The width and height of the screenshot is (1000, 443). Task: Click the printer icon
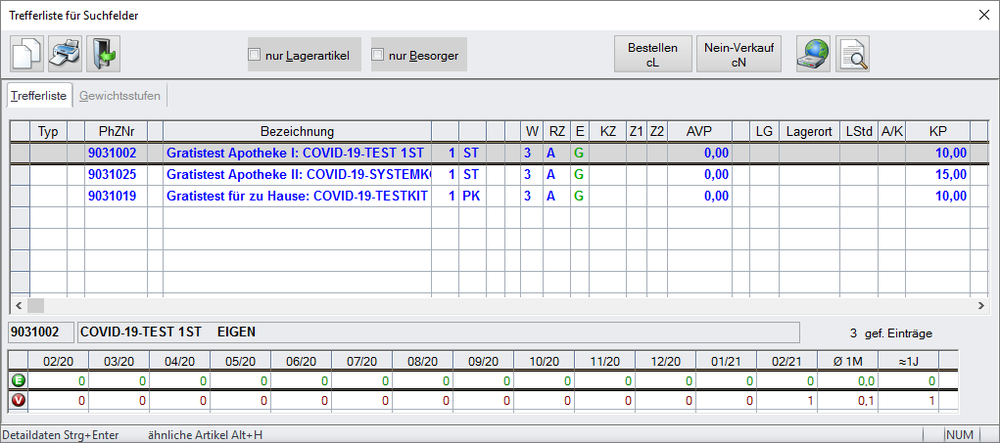pos(65,54)
